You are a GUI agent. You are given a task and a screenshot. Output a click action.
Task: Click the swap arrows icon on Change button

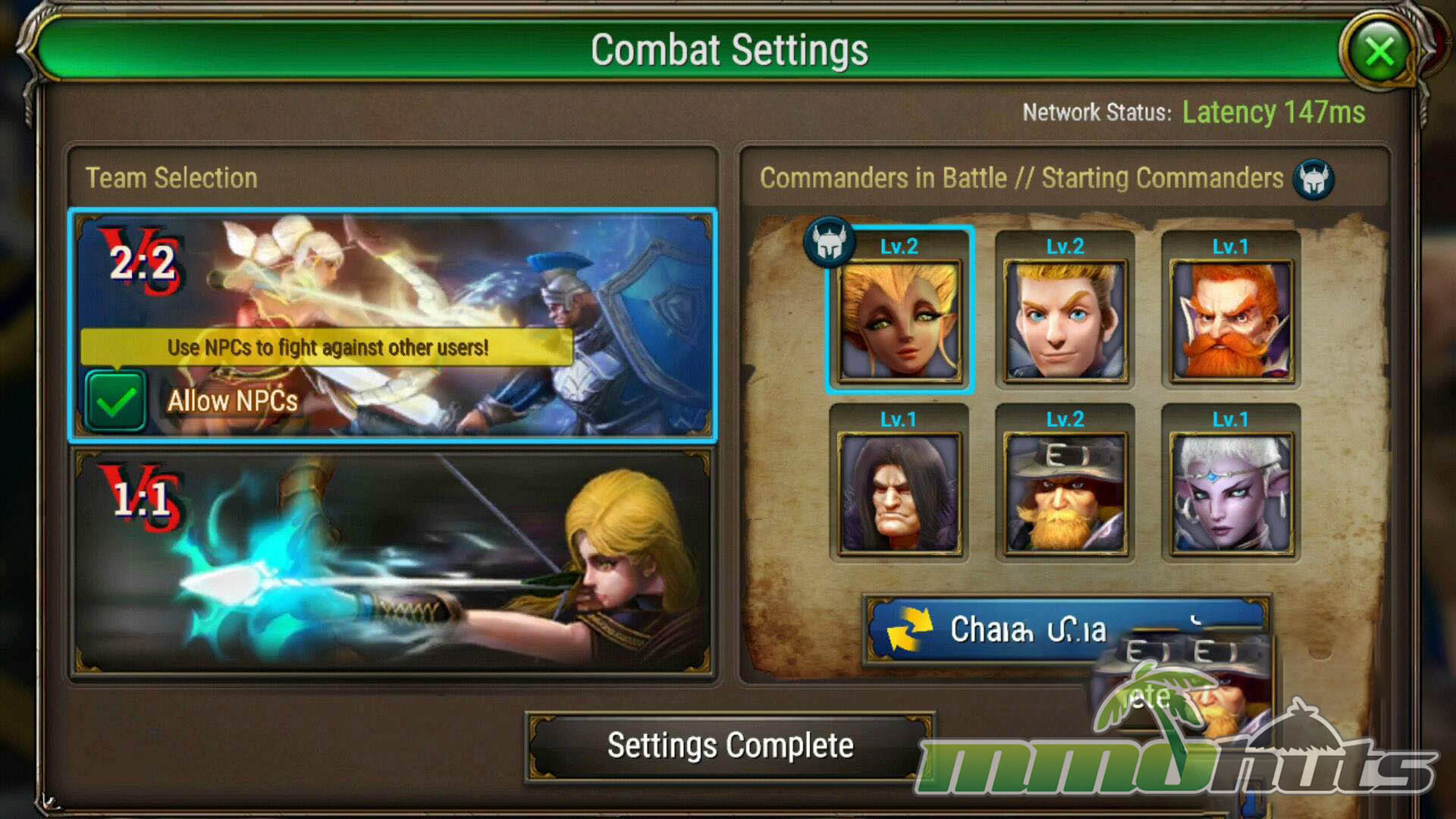coord(909,629)
